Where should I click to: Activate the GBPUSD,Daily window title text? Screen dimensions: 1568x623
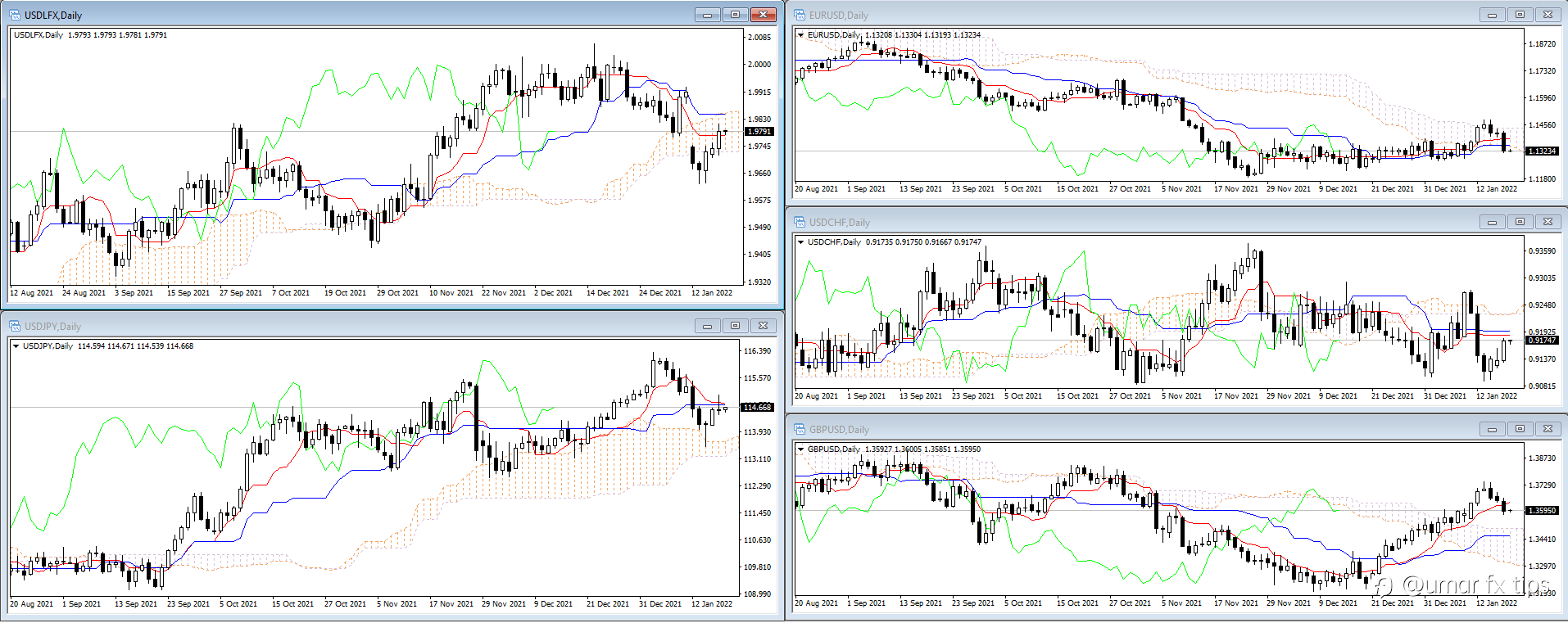(839, 430)
